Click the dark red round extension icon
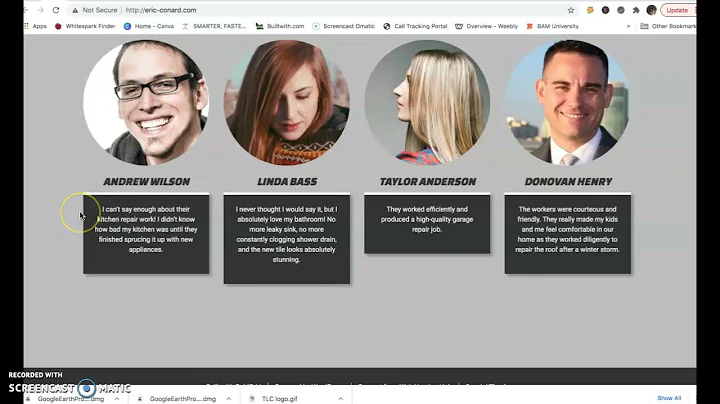Screen dimensions: 720x404 (x=606, y=10)
